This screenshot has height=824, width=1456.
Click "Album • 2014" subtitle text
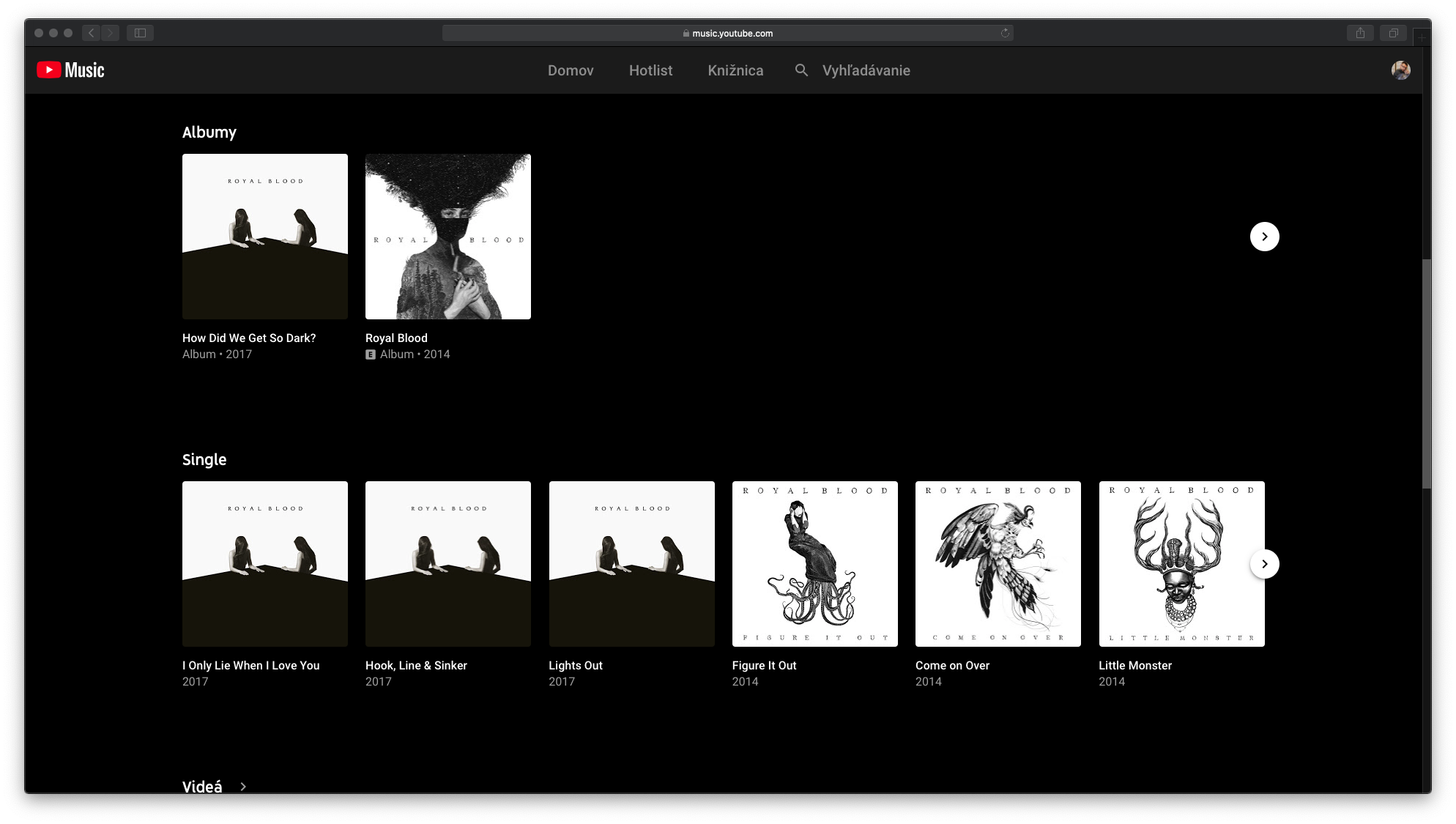point(415,355)
